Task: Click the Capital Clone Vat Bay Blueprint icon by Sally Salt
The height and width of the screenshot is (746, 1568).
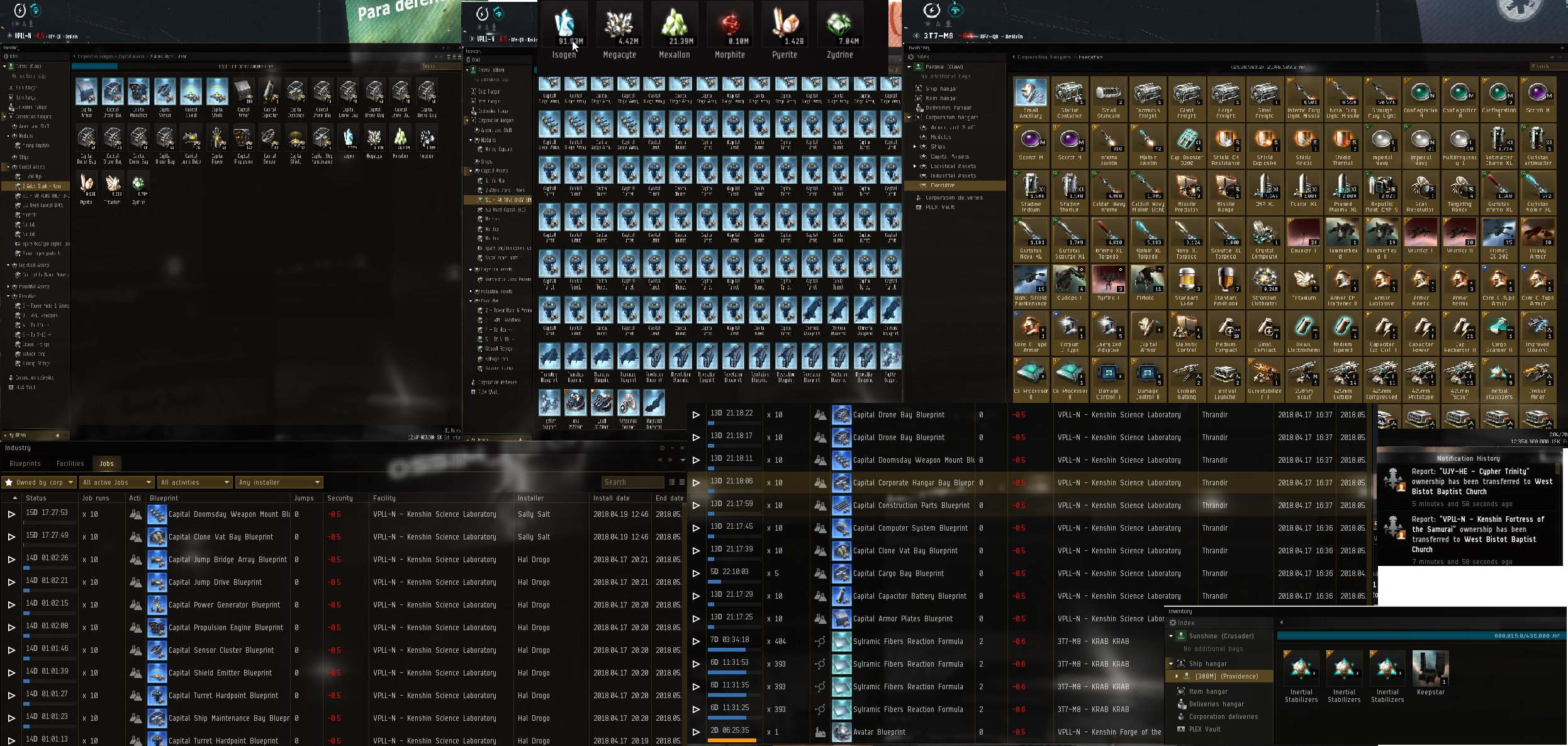Action: pyautogui.click(x=157, y=537)
